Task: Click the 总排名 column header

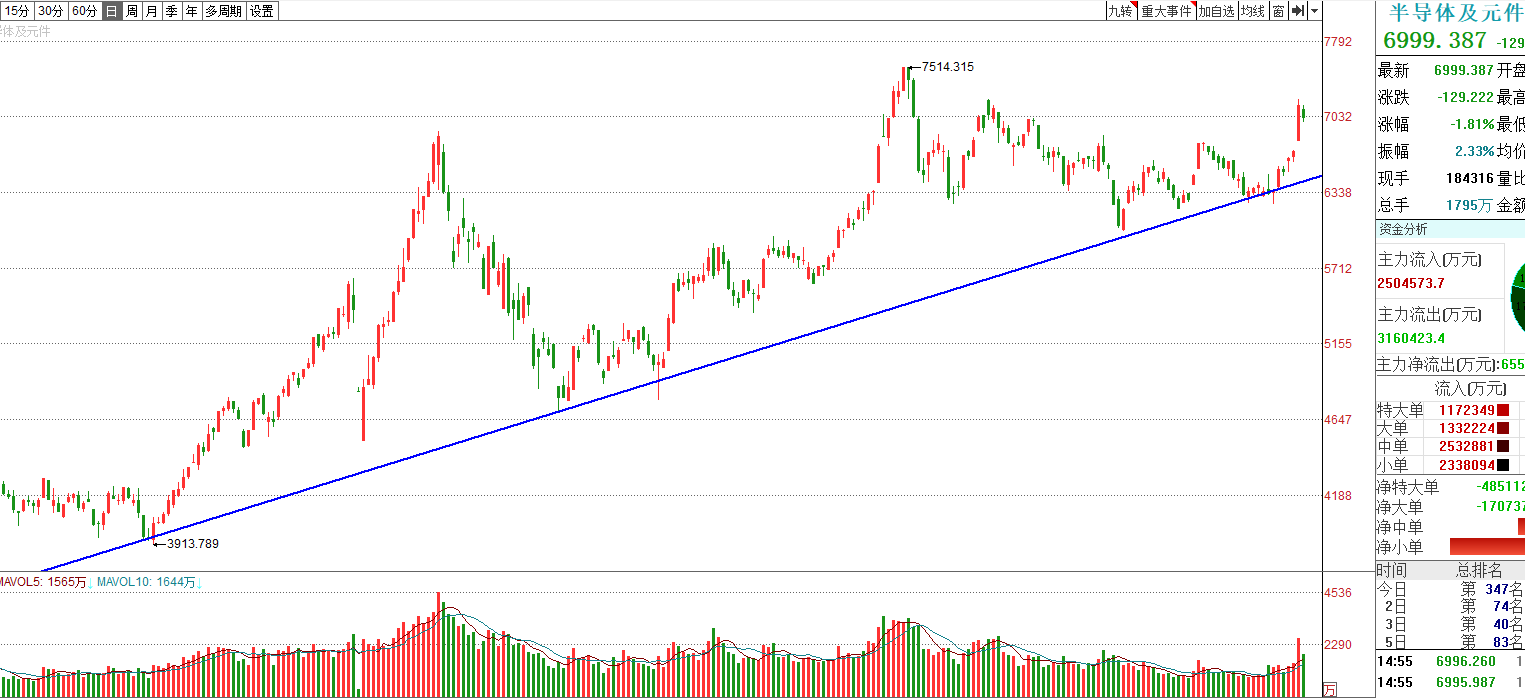Action: [x=1478, y=570]
